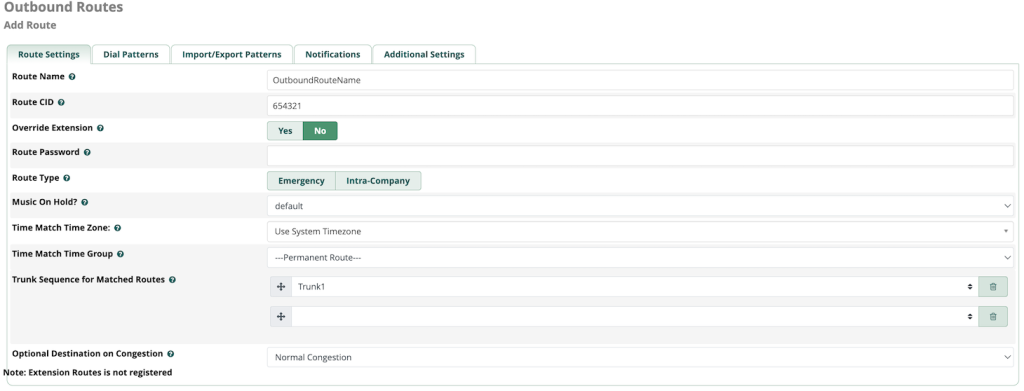Open the Route CID help icon
1024x391 pixels.
61,102
